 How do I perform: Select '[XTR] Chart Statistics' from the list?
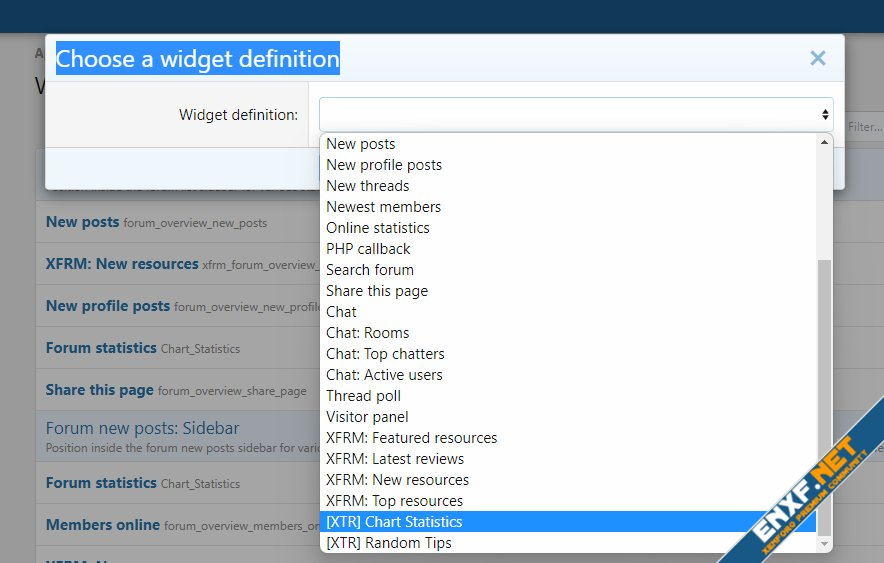pos(394,522)
